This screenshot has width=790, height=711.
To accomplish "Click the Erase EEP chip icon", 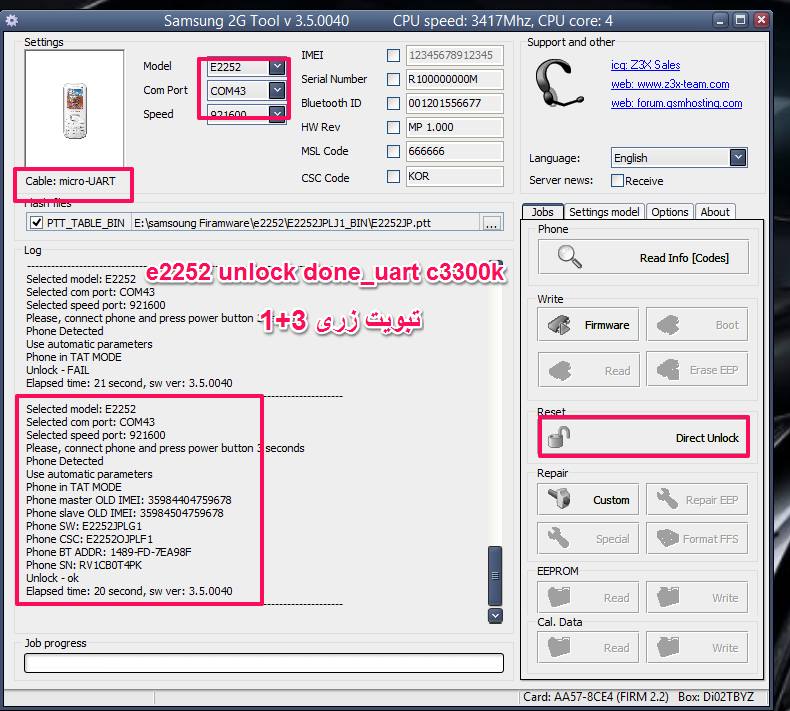I will (669, 370).
